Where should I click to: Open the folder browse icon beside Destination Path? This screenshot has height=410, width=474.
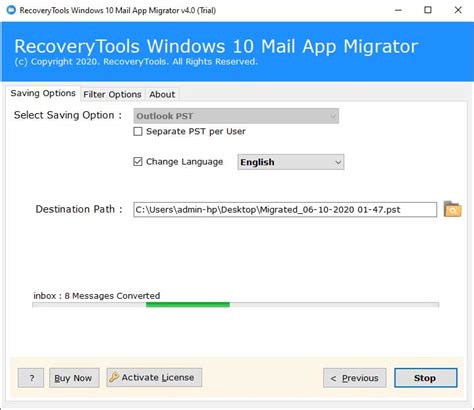pos(452,209)
